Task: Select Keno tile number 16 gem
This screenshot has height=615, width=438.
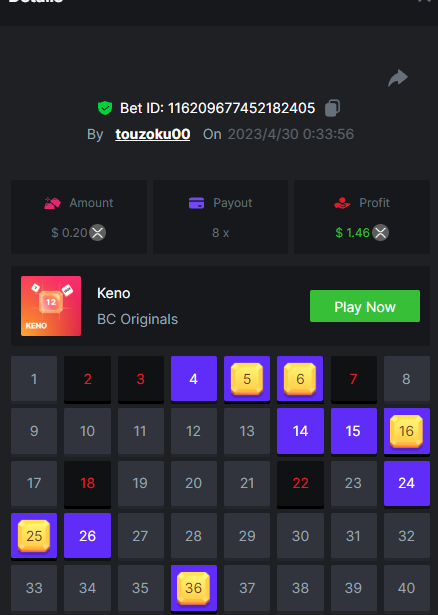Action: (407, 431)
